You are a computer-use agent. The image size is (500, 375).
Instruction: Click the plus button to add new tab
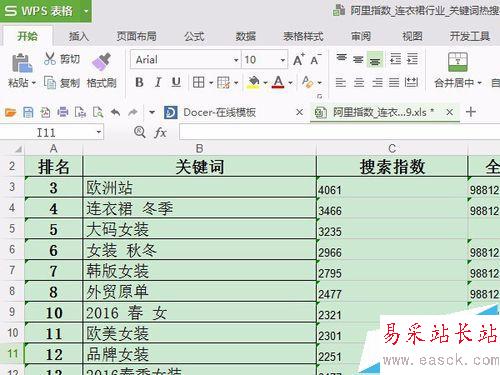(471, 112)
